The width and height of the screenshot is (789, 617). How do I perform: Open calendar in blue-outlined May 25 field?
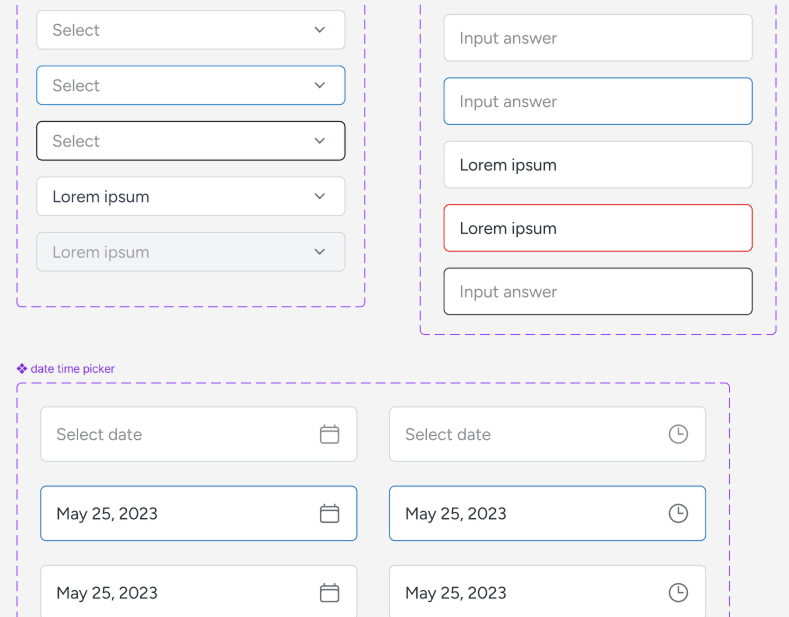pos(329,513)
